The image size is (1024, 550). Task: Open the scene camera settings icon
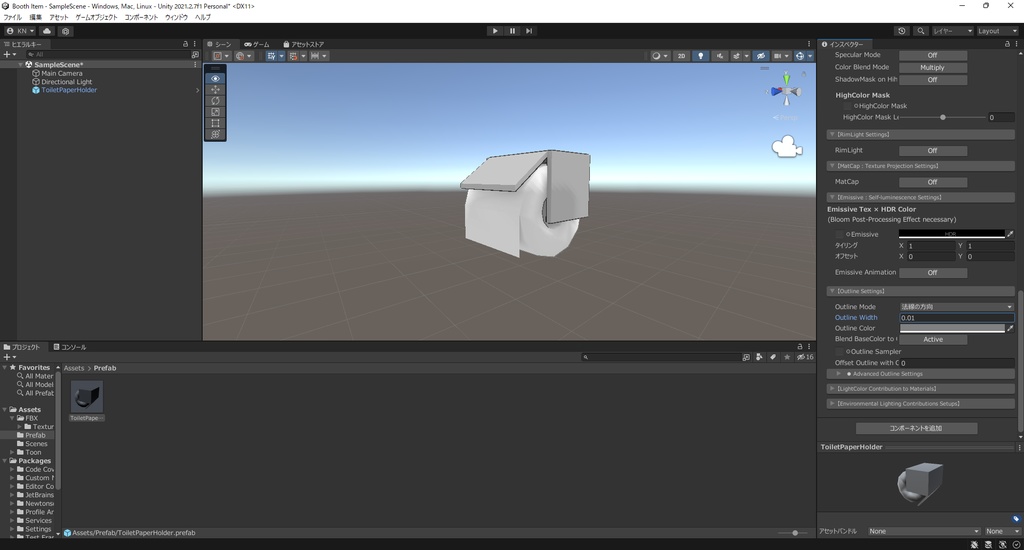click(780, 56)
